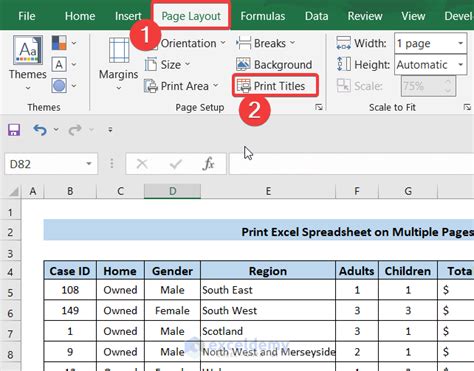Screen dimensions: 474x371
Task: Click the Scale percentage spinner
Action: coord(428,86)
